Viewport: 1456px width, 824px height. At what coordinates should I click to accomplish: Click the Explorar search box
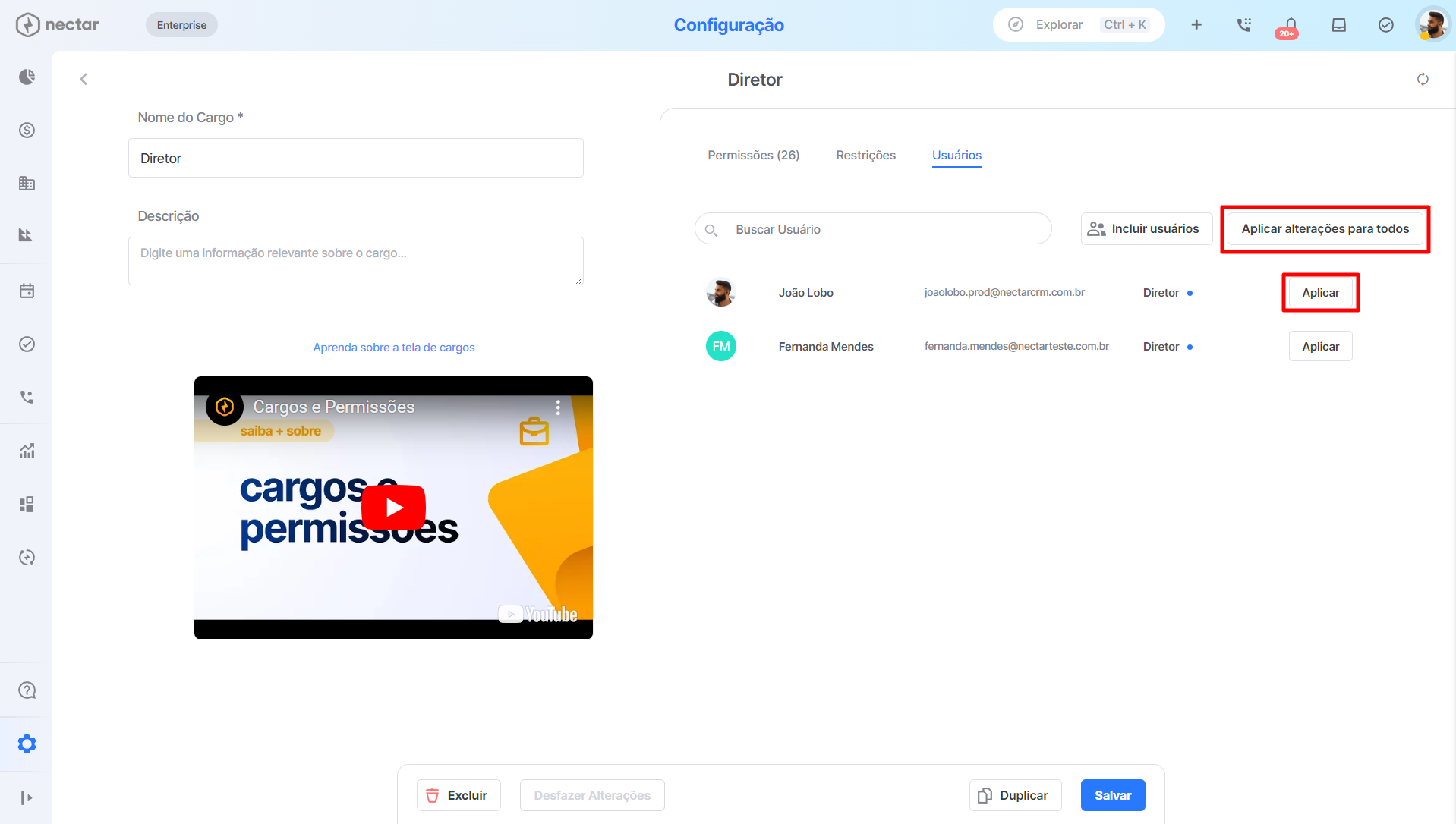click(x=1078, y=25)
